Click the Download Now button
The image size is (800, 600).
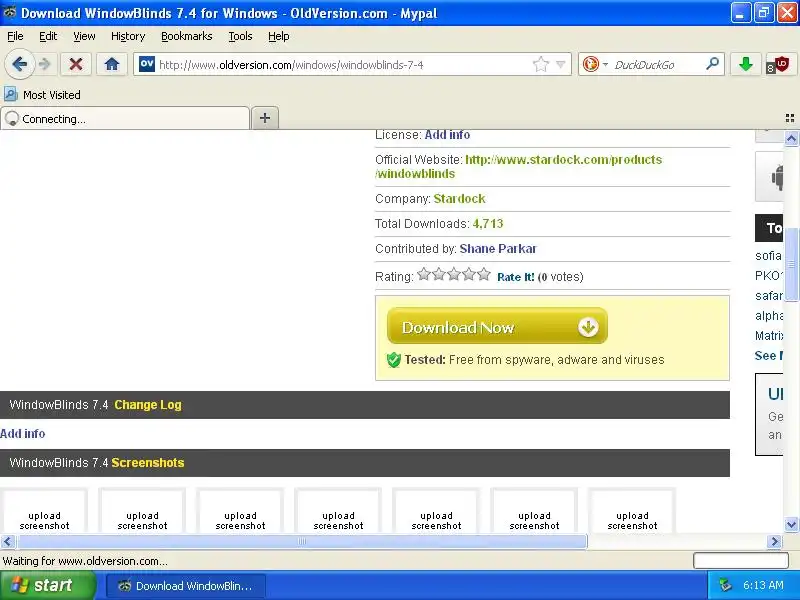click(x=497, y=326)
